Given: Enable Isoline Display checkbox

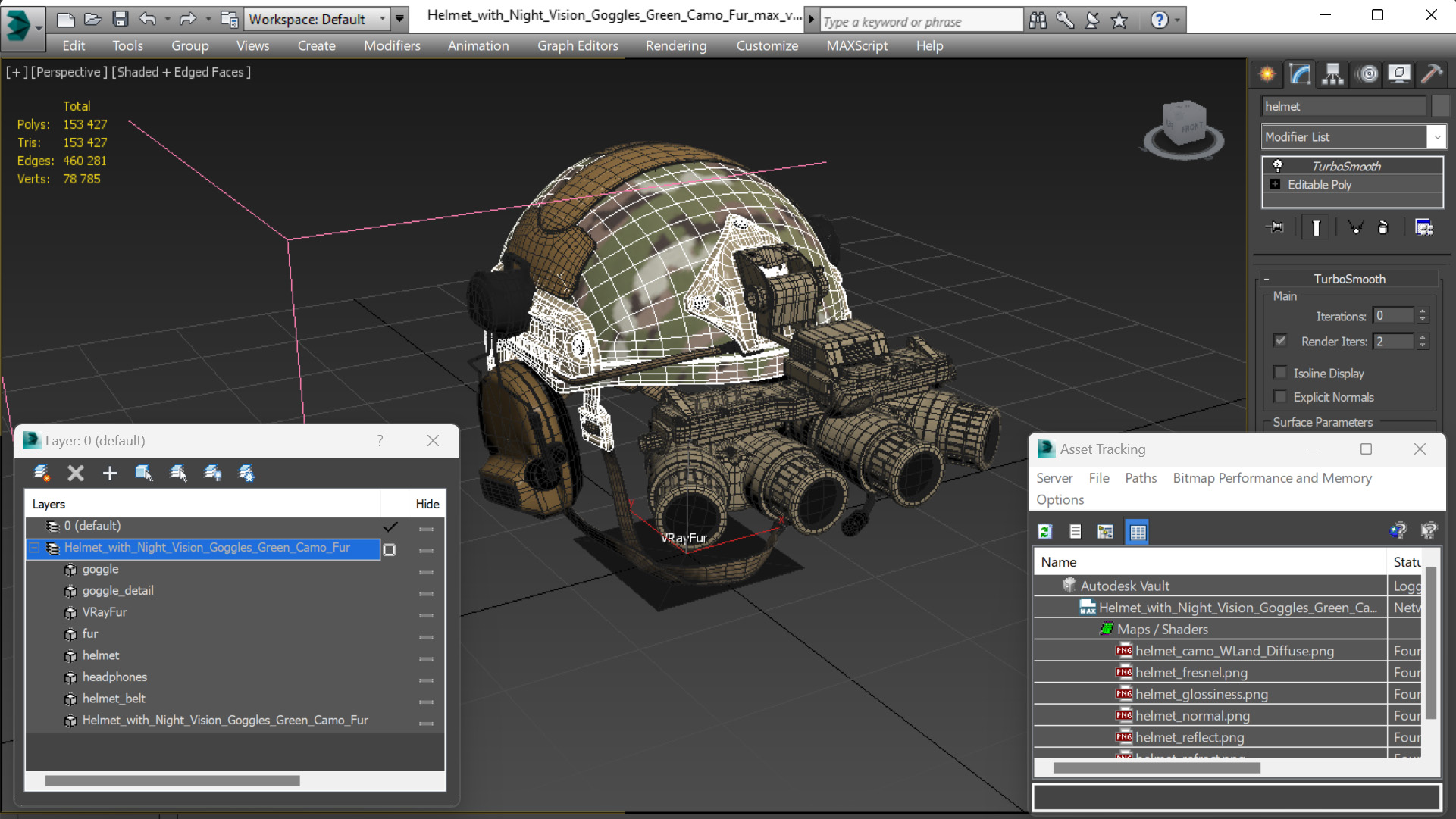Looking at the screenshot, I should 1280,373.
